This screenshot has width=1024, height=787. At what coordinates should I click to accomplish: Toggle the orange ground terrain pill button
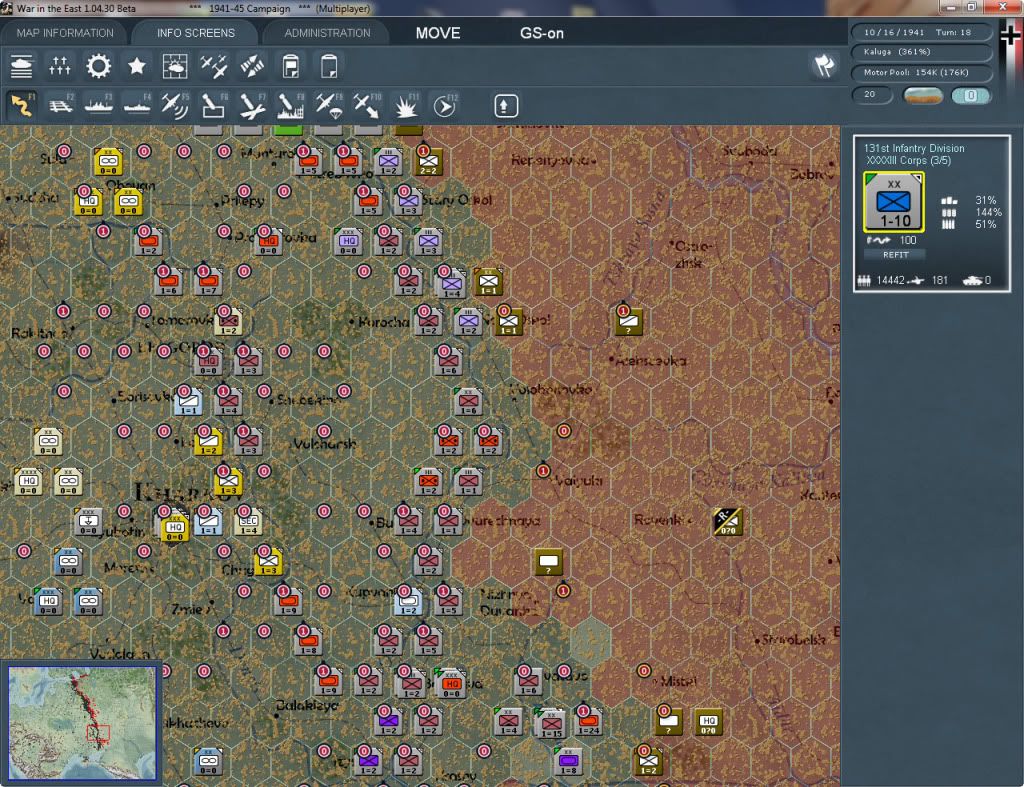tap(923, 95)
